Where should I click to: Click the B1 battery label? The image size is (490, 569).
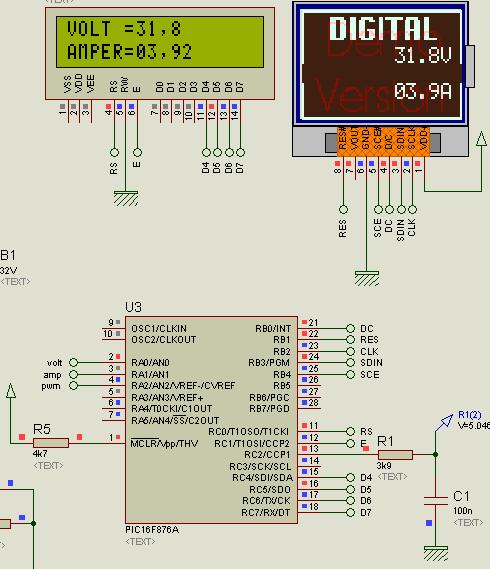(x=8, y=255)
